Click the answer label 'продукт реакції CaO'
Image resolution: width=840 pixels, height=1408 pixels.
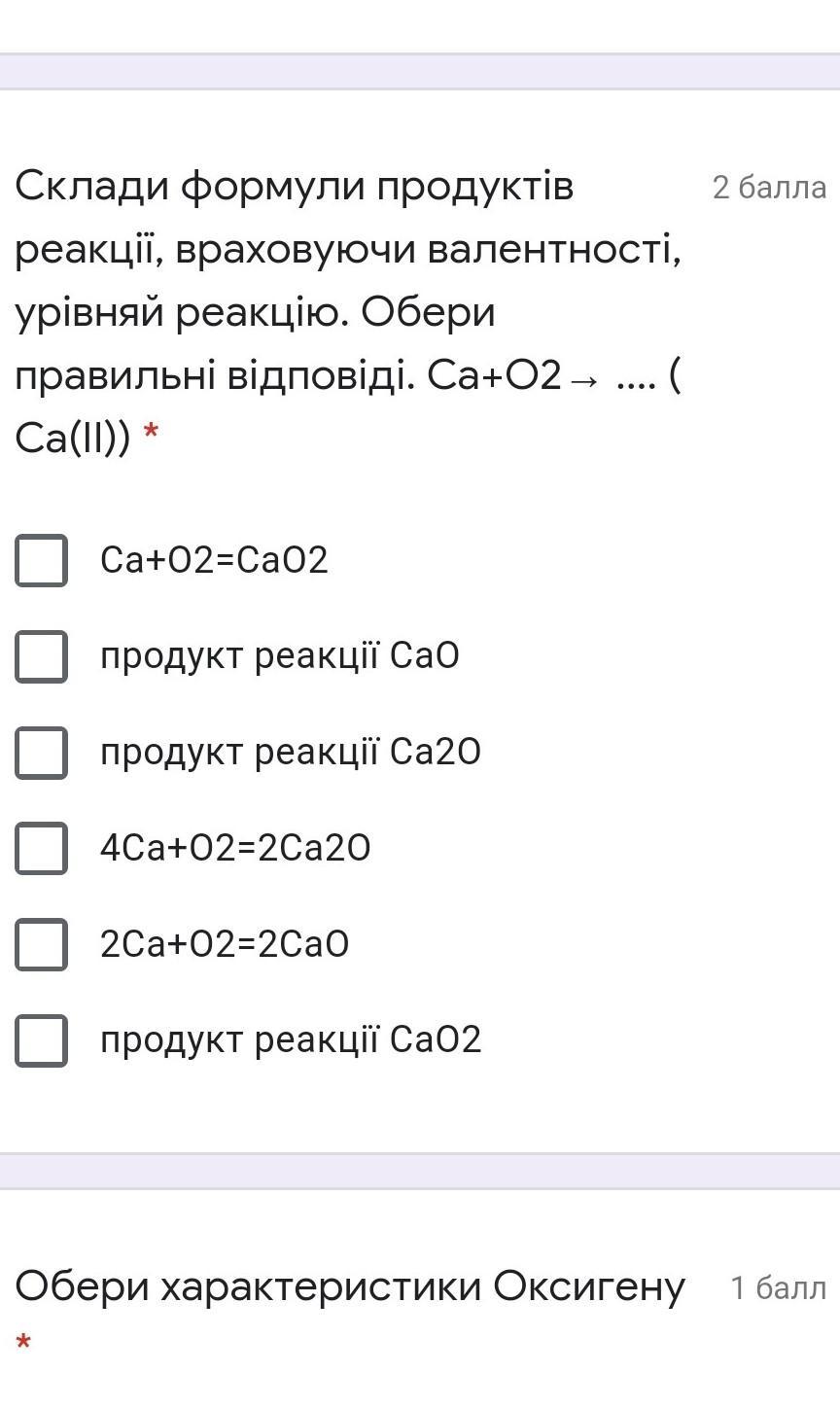pos(279,656)
